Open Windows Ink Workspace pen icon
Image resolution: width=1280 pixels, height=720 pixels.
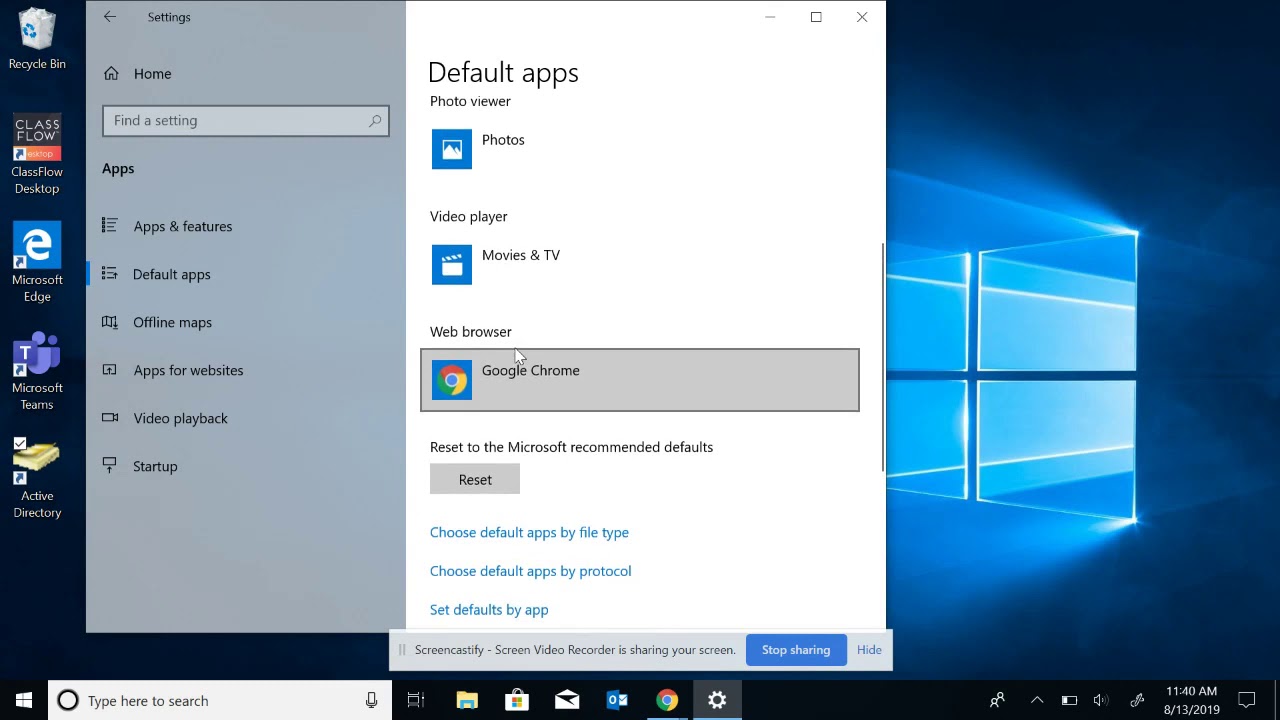click(x=1137, y=700)
